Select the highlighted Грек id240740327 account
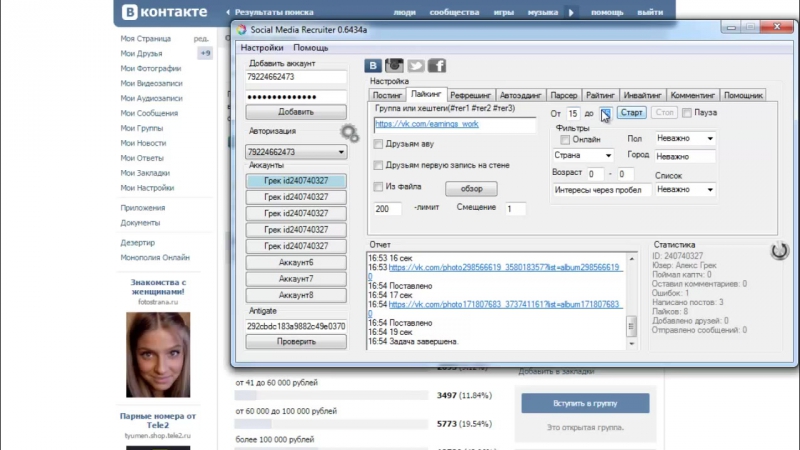 (x=296, y=181)
